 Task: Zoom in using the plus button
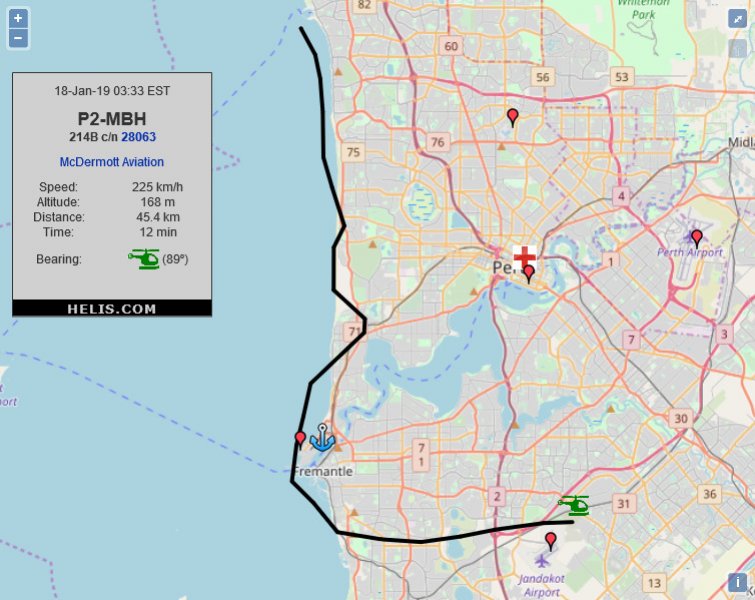[x=18, y=18]
